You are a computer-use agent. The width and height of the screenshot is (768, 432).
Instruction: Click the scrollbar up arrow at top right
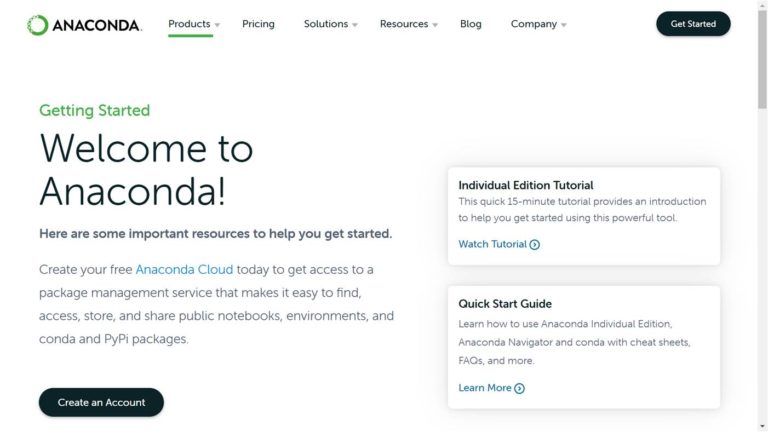tap(762, 5)
